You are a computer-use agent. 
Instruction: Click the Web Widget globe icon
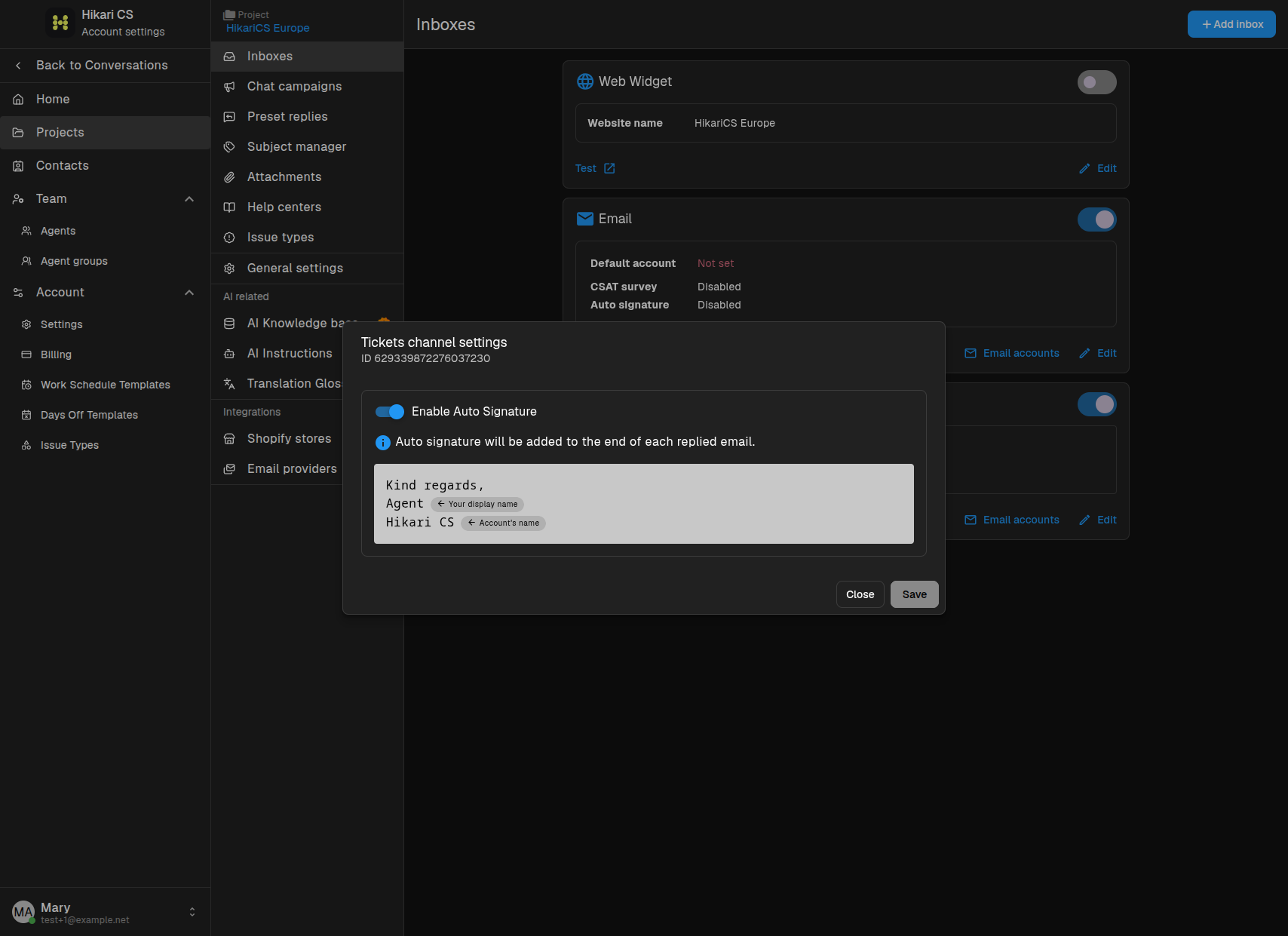pos(585,81)
